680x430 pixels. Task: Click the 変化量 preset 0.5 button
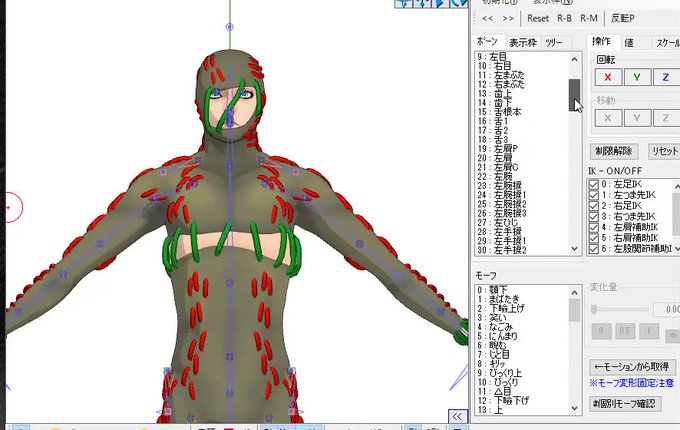(624, 331)
